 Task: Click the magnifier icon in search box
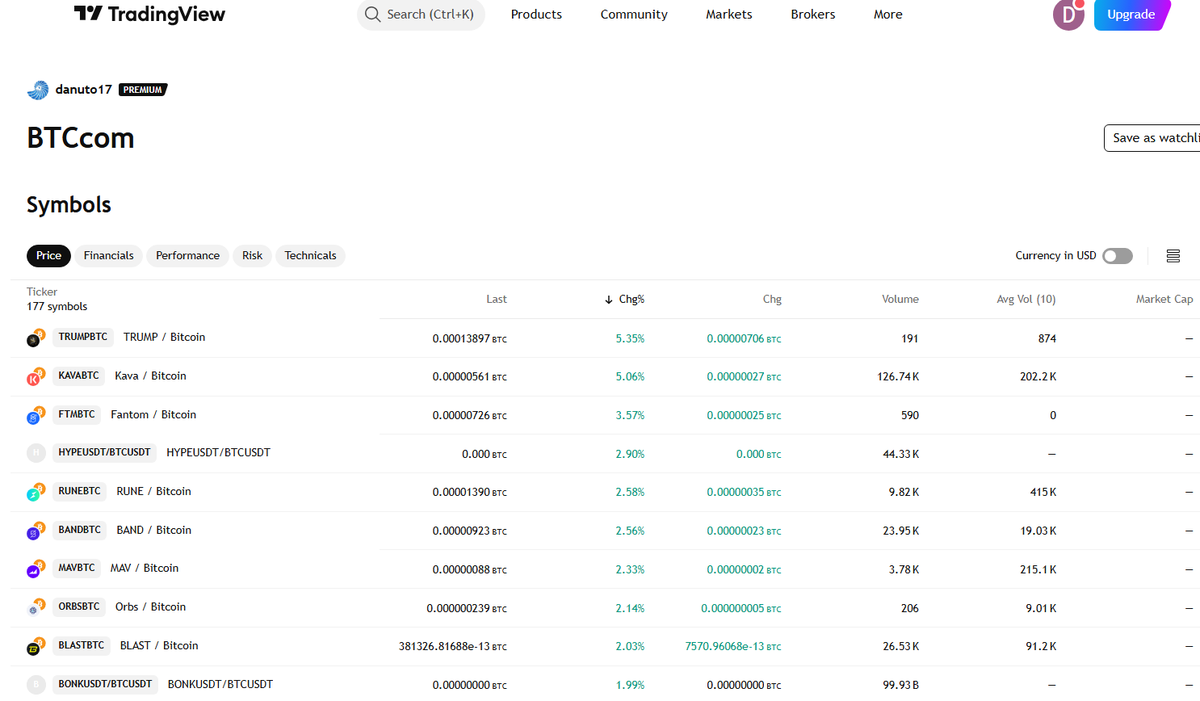[373, 14]
